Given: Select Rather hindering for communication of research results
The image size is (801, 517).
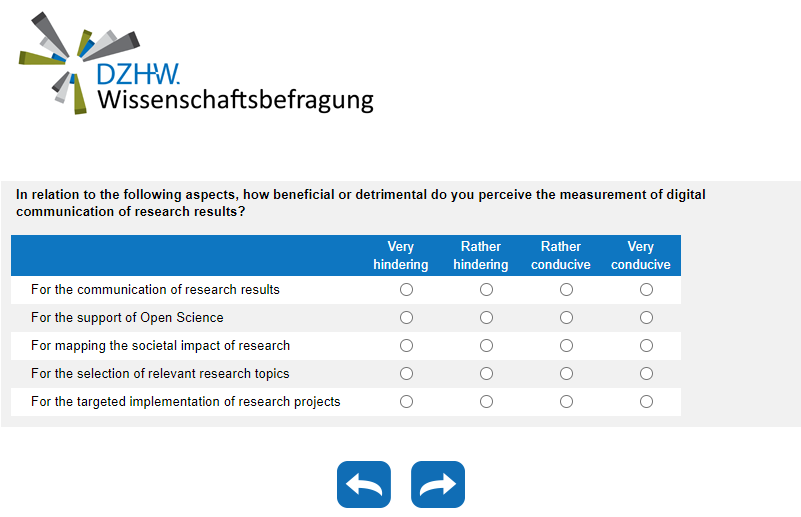Looking at the screenshot, I should point(486,290).
